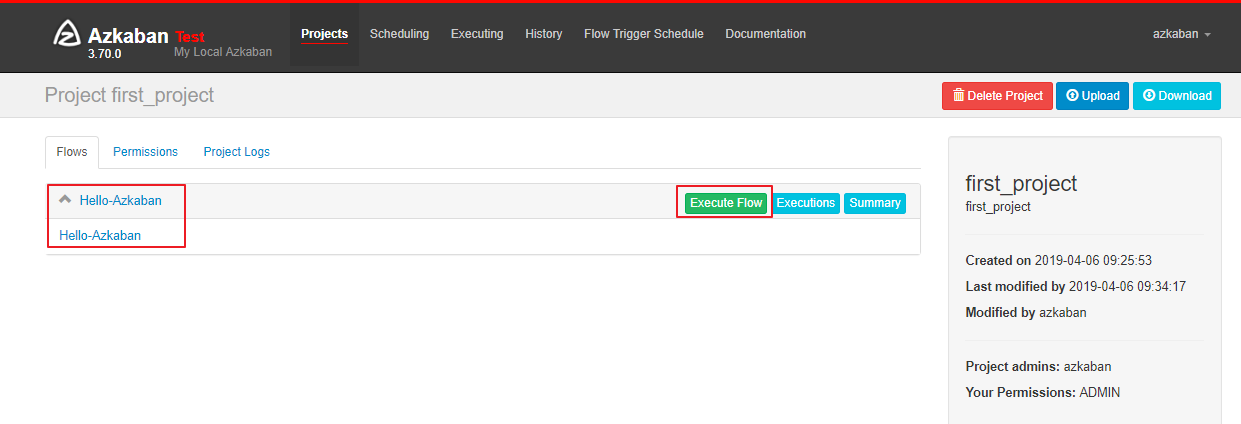Open History from the top navigation

[x=543, y=34]
